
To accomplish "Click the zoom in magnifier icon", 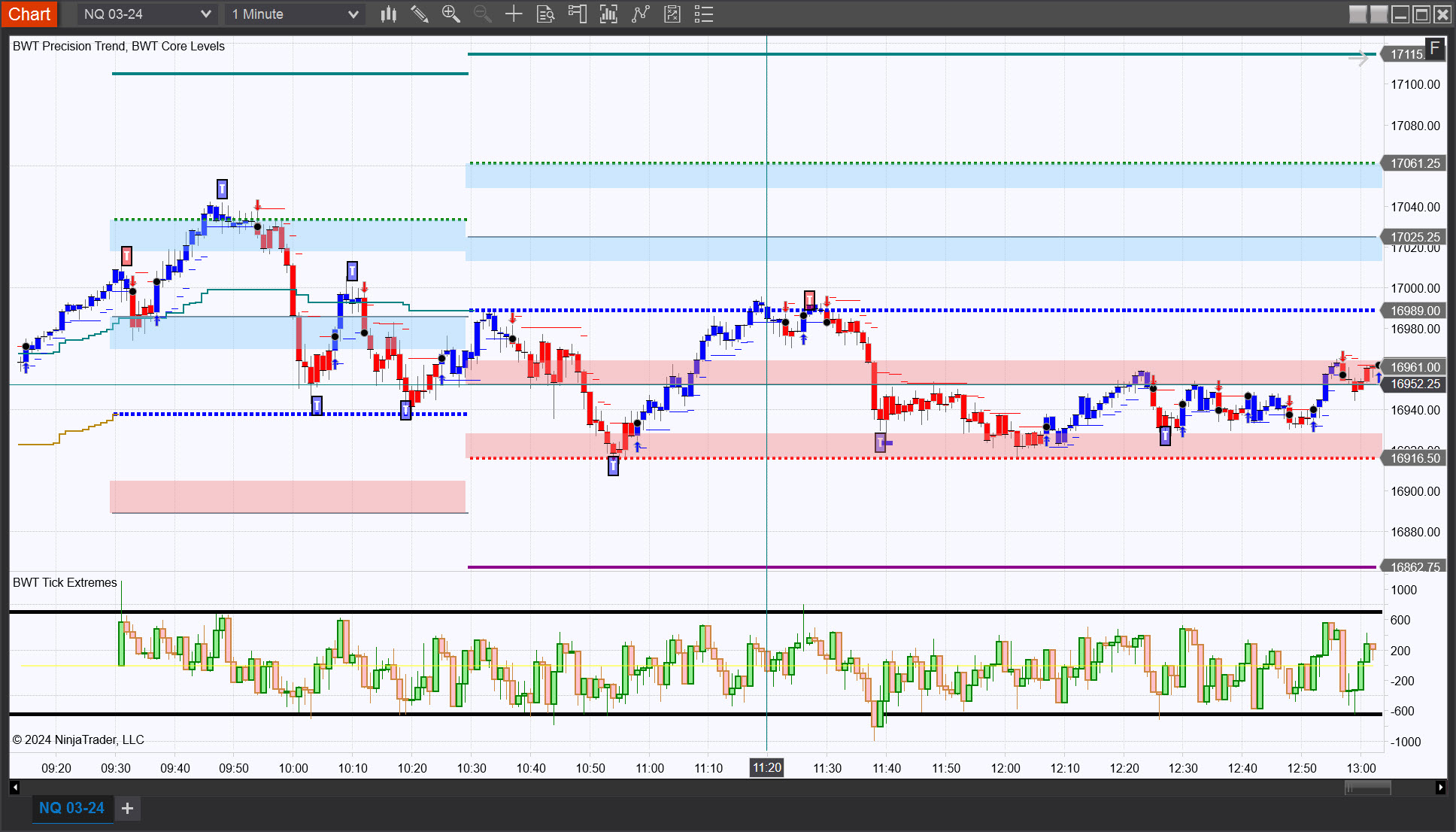I will tap(450, 14).
